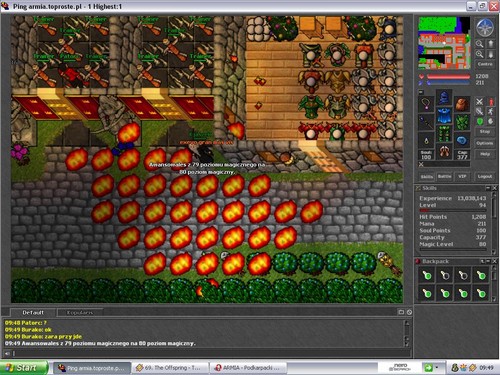
Task: Move minimap up one floor
Action: [491, 44]
